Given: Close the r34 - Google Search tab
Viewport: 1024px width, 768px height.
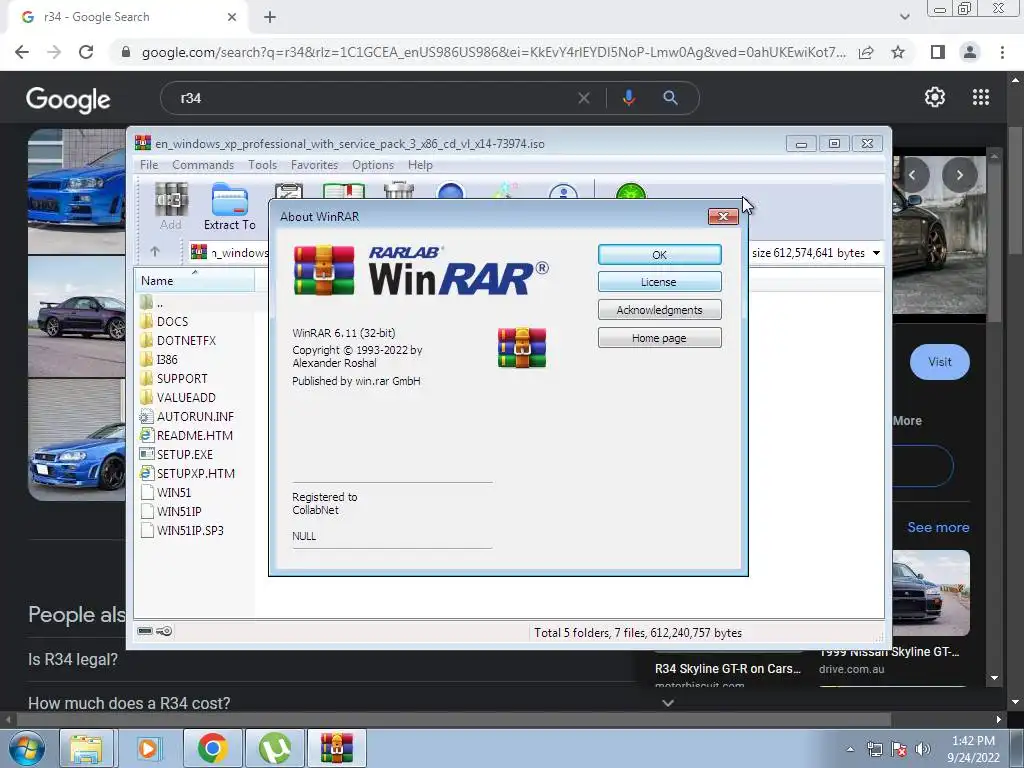Looking at the screenshot, I should point(232,17).
